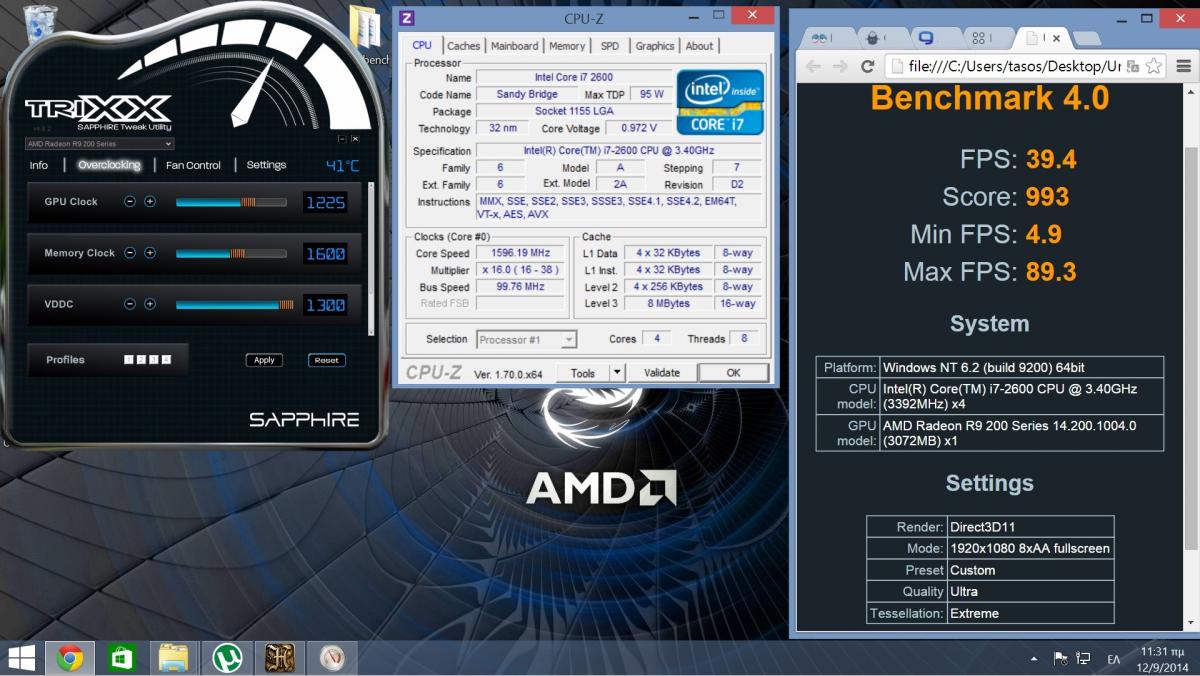Click the translate icon in Chrome's address bar
This screenshot has width=1200, height=676.
[1131, 67]
